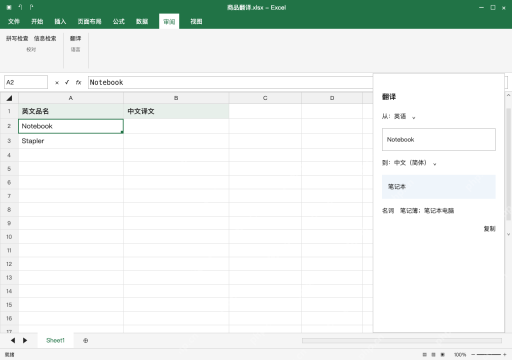Select cell A3 with Stapler

tap(71, 141)
